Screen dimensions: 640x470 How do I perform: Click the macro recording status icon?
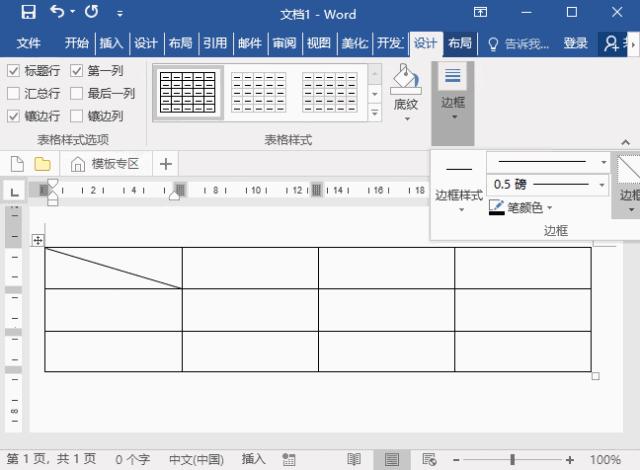click(x=289, y=459)
